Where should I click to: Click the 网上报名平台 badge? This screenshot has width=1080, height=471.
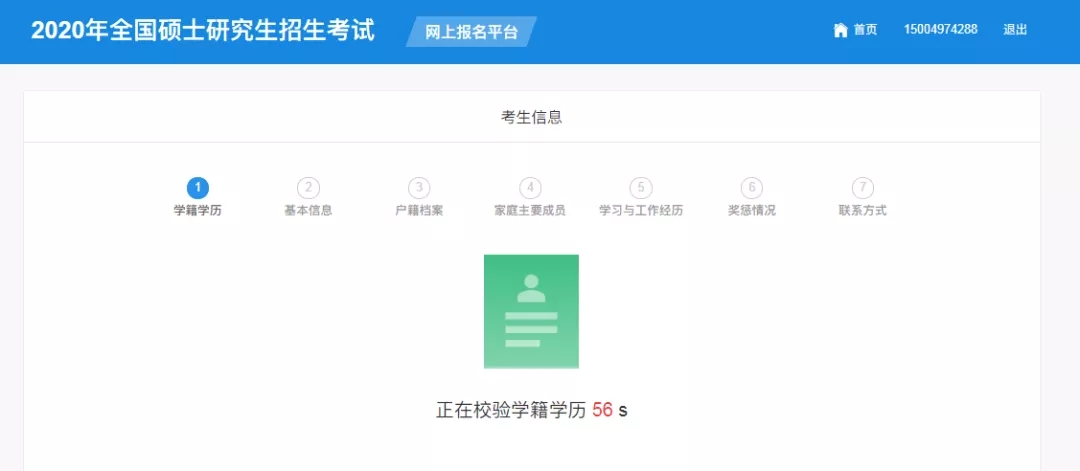(471, 32)
